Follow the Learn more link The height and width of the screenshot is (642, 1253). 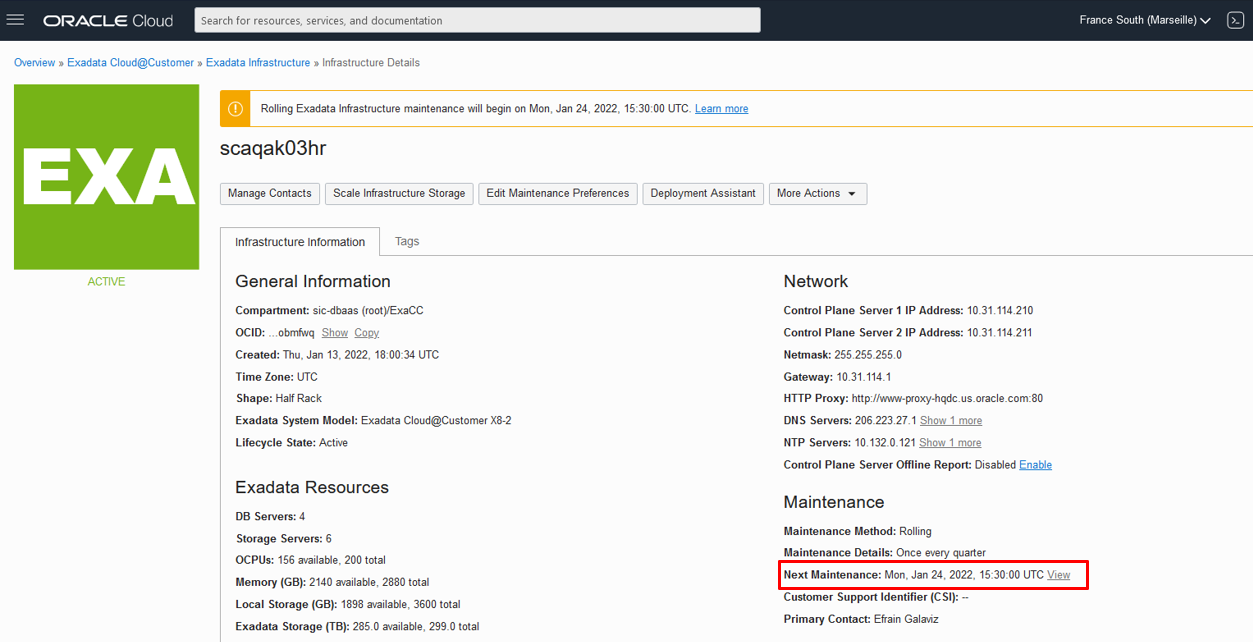[721, 108]
